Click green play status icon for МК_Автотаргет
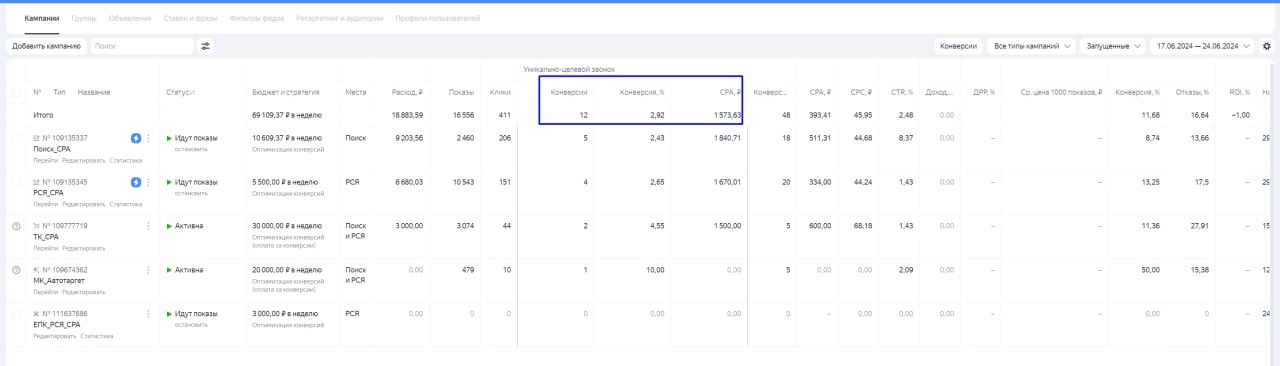This screenshot has height=366, width=1280. (x=170, y=270)
